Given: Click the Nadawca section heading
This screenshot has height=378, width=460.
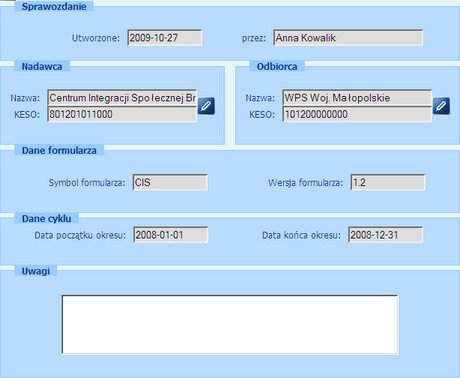Looking at the screenshot, I should (x=42, y=67).
